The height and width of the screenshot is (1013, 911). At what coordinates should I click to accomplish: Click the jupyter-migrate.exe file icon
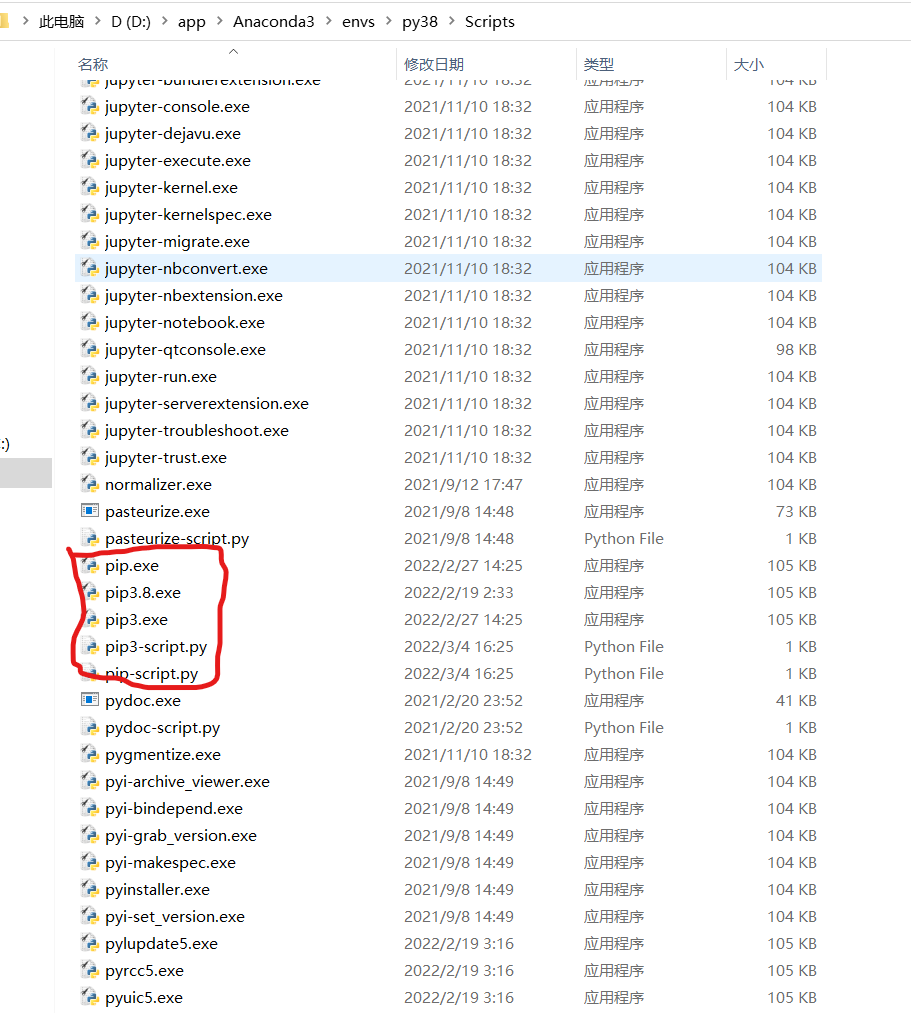point(90,241)
